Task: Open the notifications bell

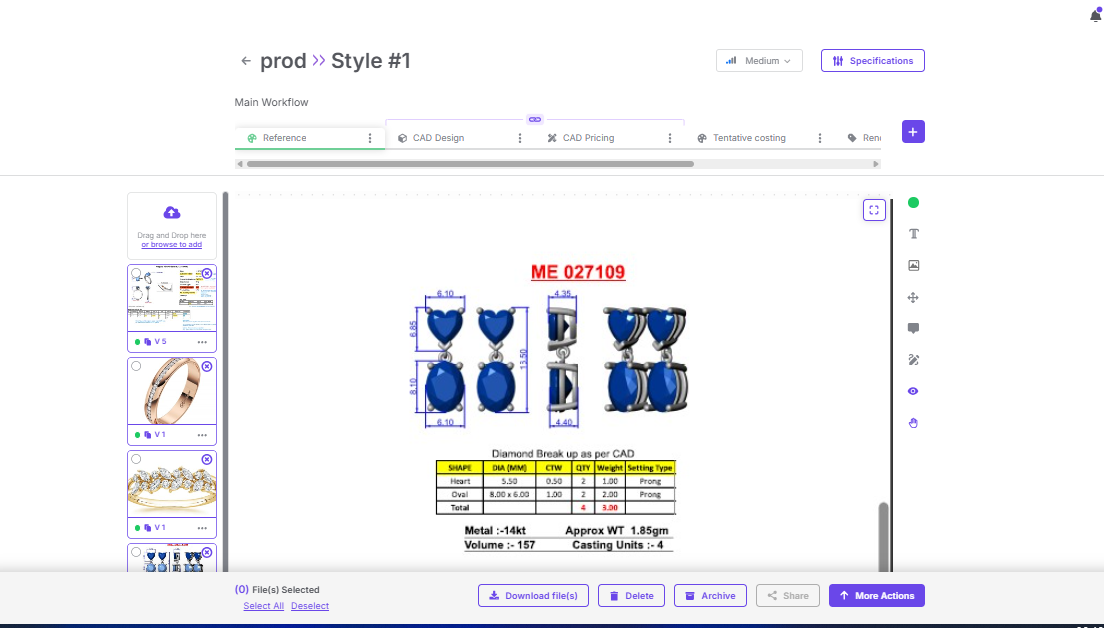Action: point(1095,15)
